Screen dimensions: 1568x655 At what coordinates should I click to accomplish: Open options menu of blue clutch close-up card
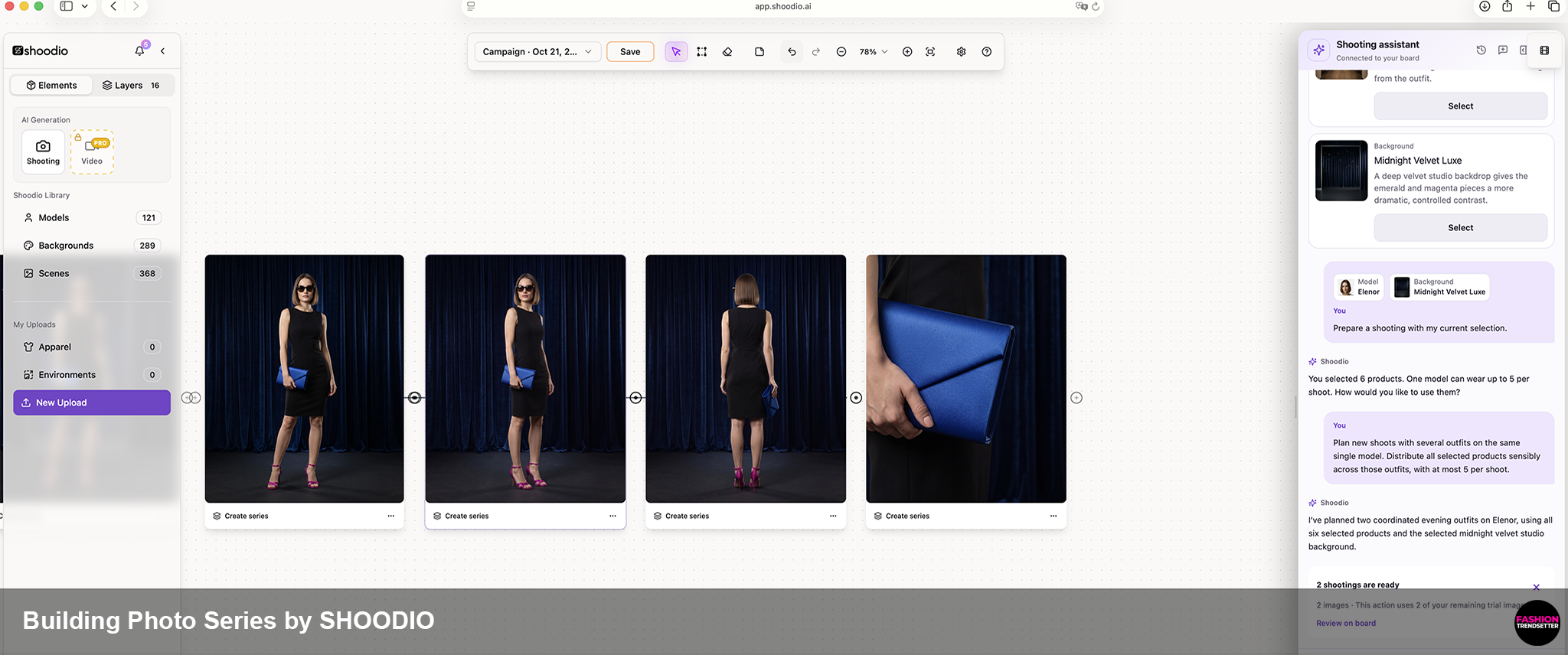[1053, 517]
